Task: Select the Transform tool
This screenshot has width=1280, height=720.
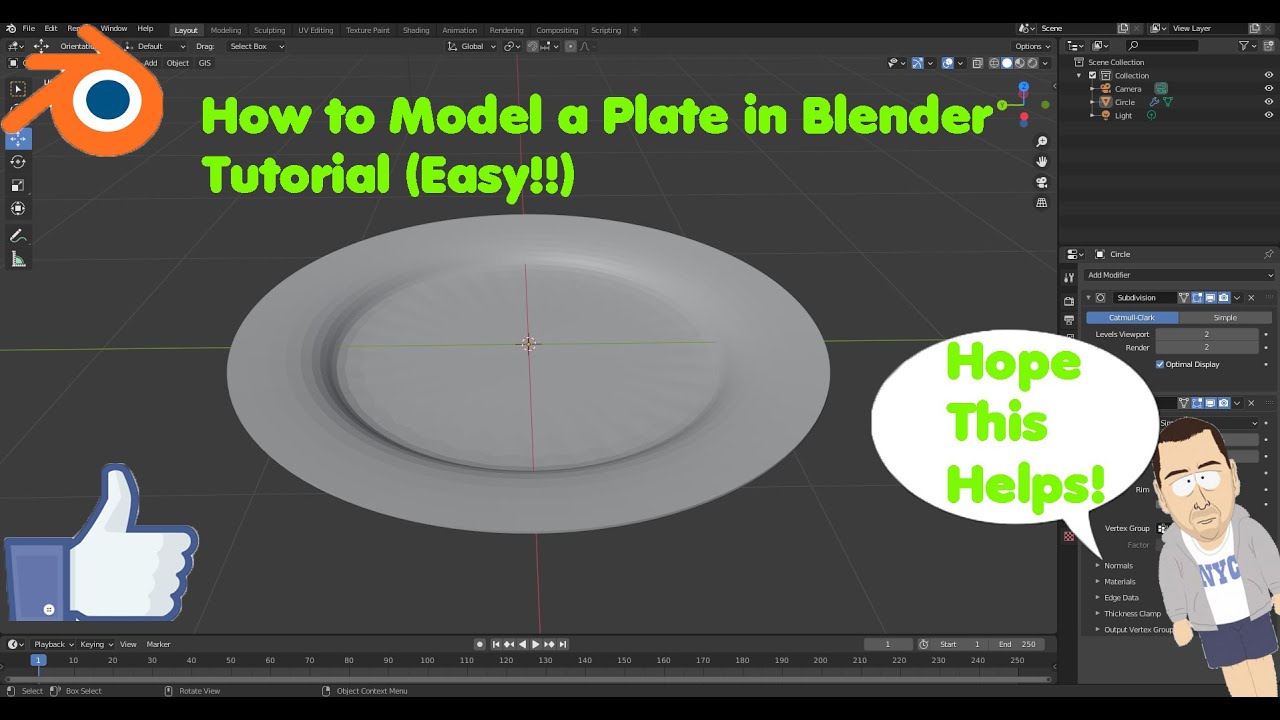Action: (x=17, y=208)
